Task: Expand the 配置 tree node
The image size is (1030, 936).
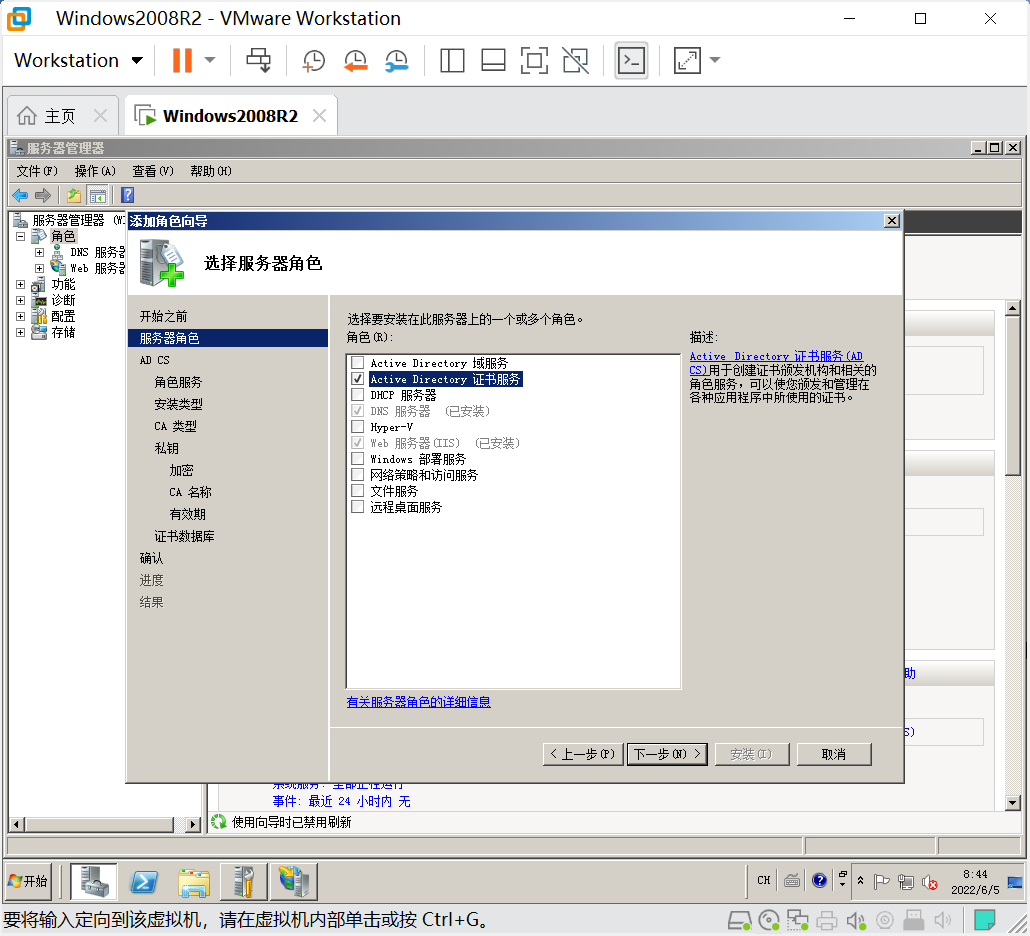Action: (x=20, y=317)
